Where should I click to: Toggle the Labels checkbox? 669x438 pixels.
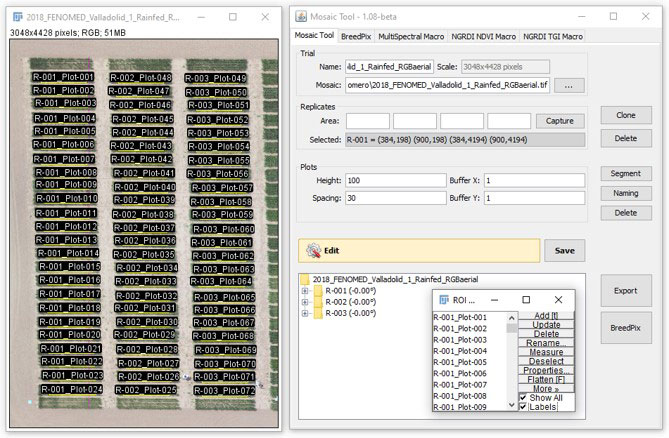523,407
